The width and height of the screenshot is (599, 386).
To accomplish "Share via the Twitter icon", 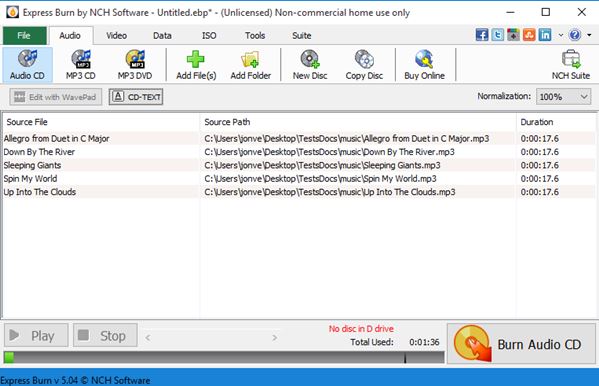I will pyautogui.click(x=497, y=35).
